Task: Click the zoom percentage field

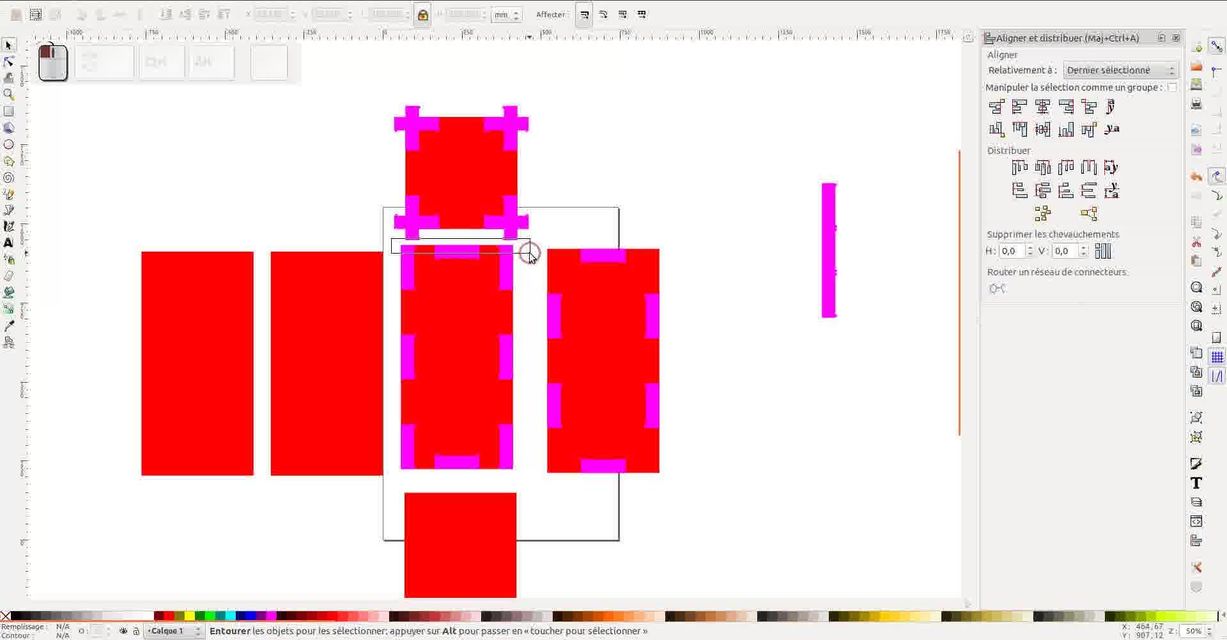Action: 1191,631
